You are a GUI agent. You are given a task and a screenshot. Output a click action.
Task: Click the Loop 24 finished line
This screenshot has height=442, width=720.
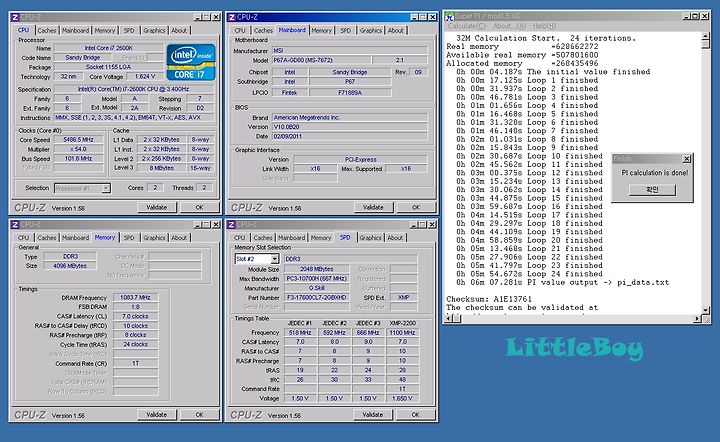529,274
